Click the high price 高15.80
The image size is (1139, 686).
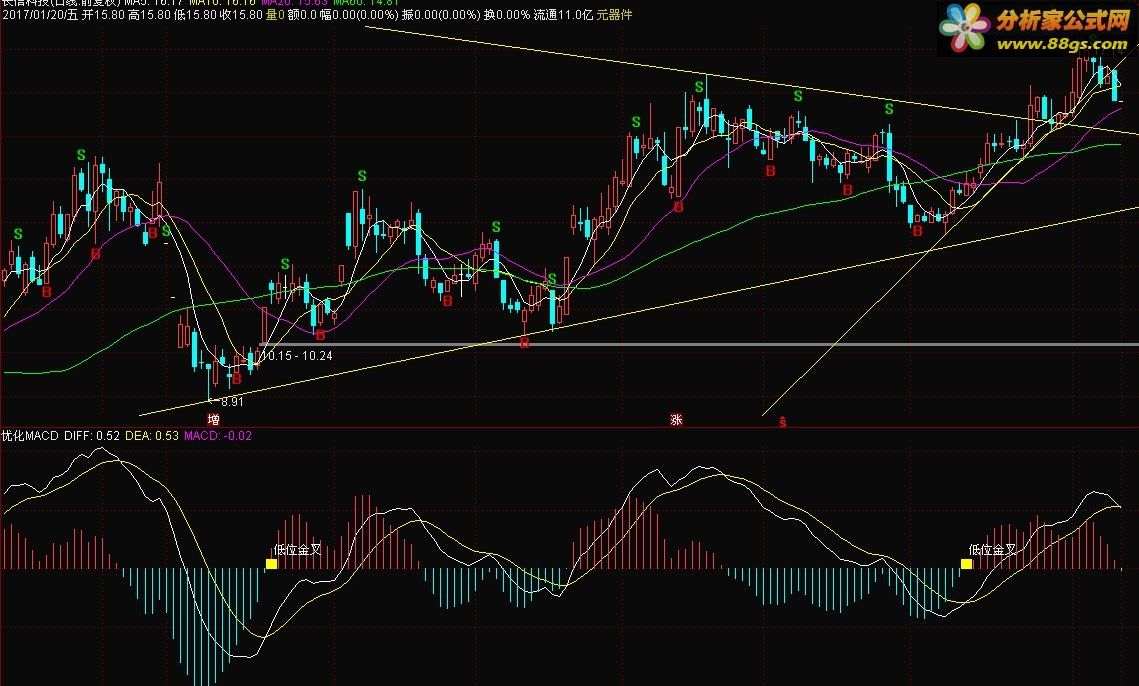149,15
